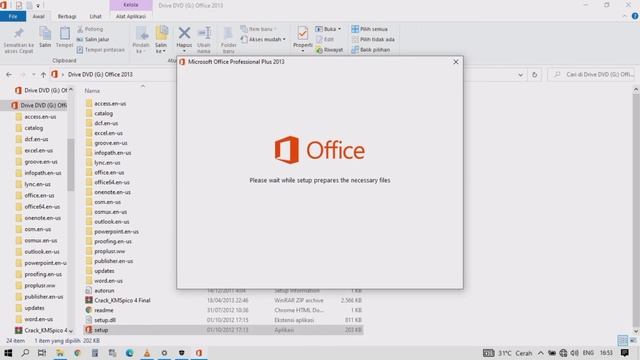640x360 pixels.
Task: Click the taskbar search icon
Action: tap(25, 353)
